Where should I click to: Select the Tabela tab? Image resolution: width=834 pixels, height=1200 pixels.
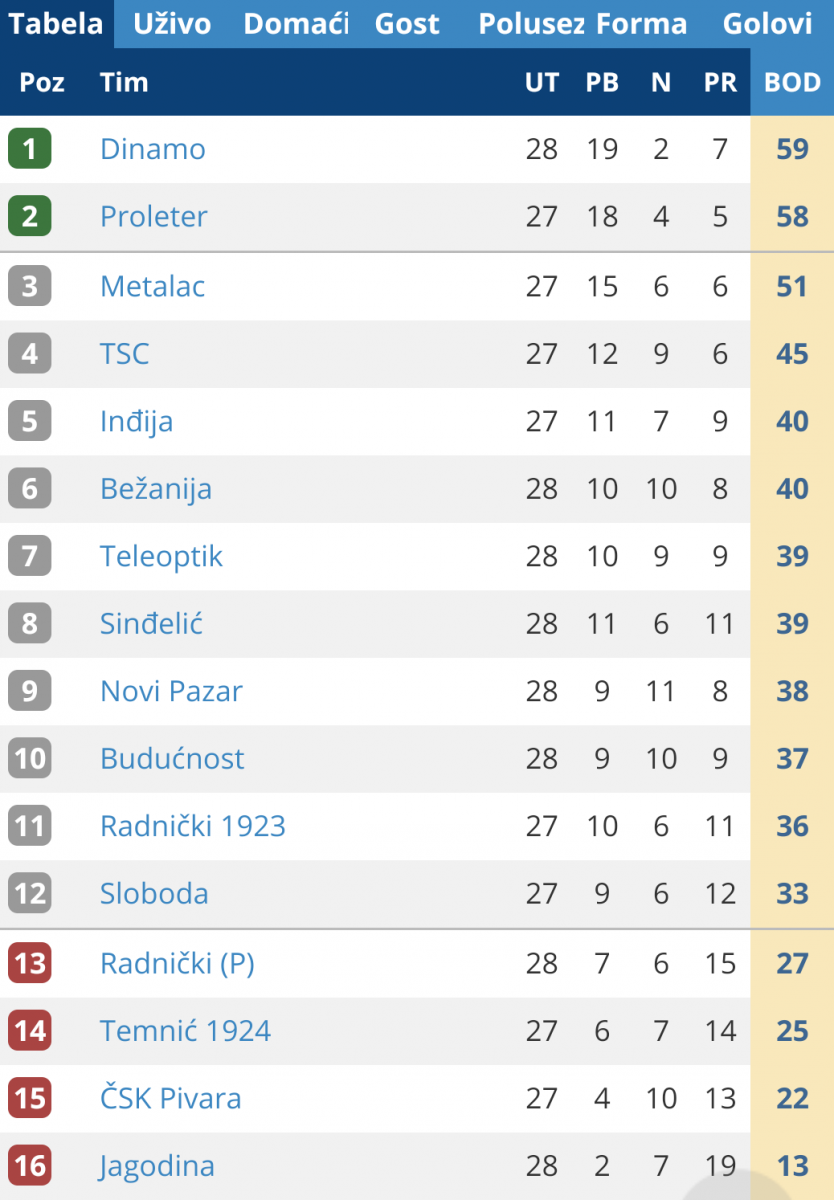(56, 24)
